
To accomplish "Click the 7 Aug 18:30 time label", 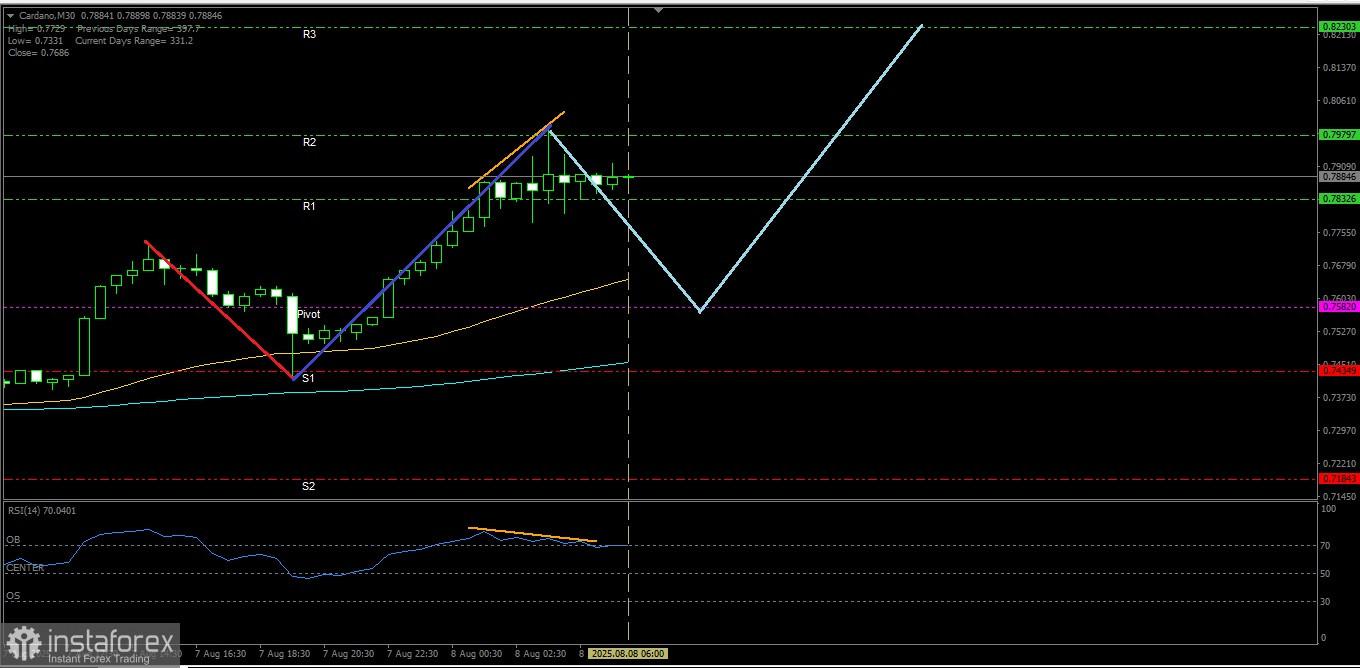I will coord(284,653).
